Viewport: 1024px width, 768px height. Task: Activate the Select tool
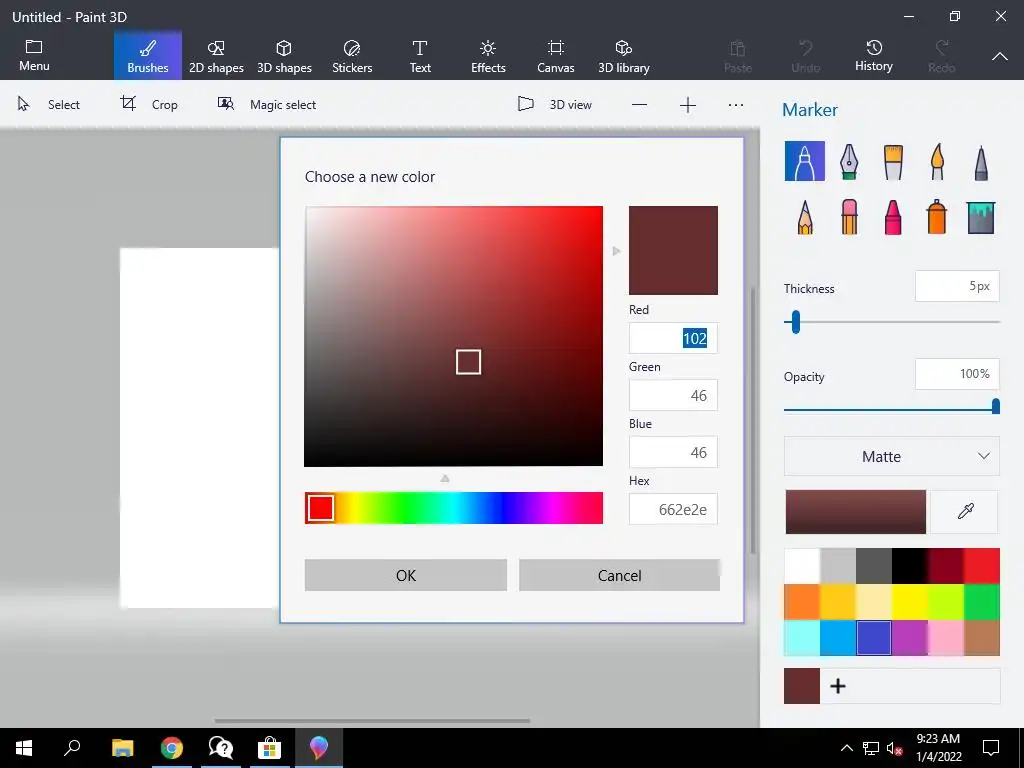pos(48,104)
